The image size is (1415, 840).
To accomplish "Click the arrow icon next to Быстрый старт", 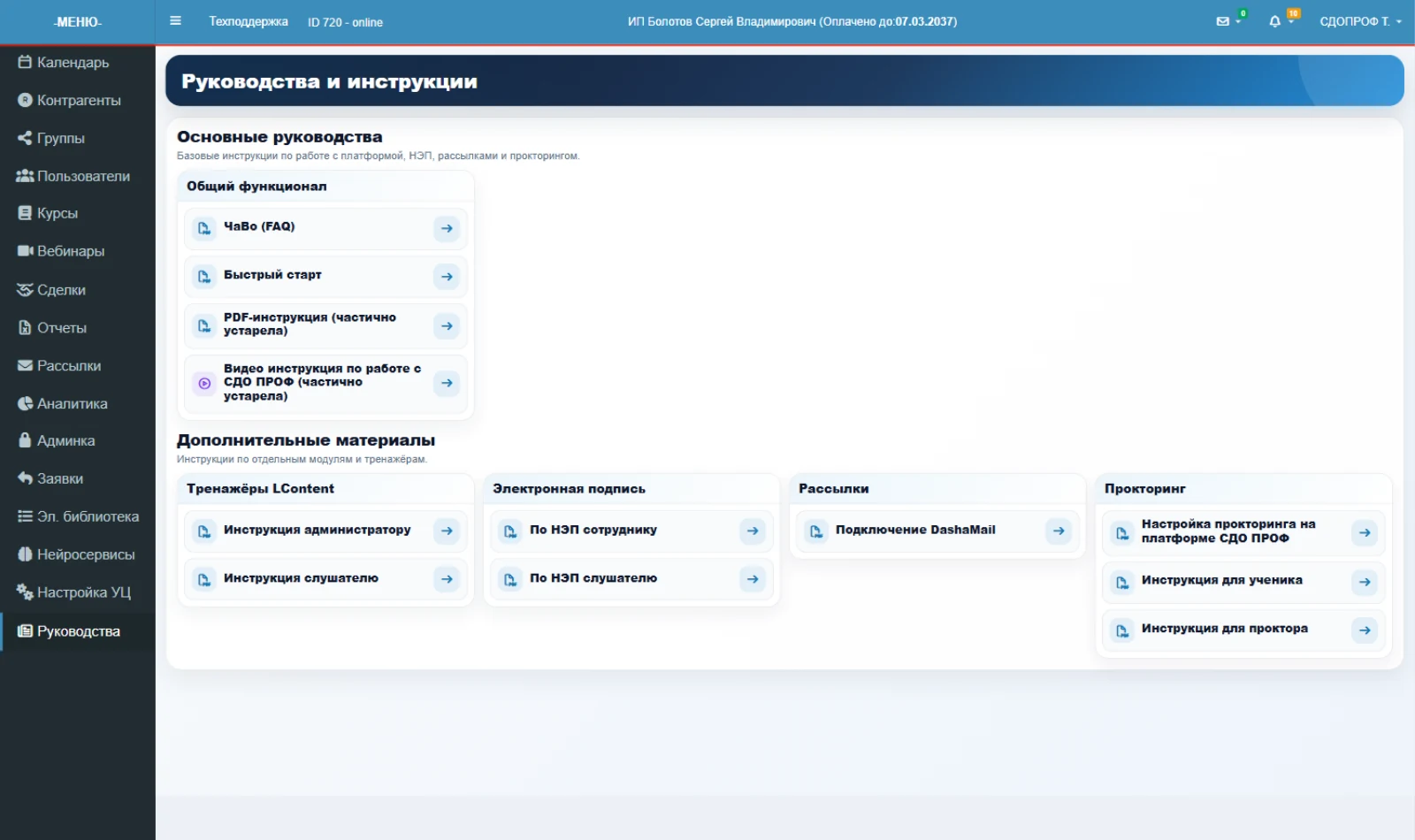I will coord(447,277).
